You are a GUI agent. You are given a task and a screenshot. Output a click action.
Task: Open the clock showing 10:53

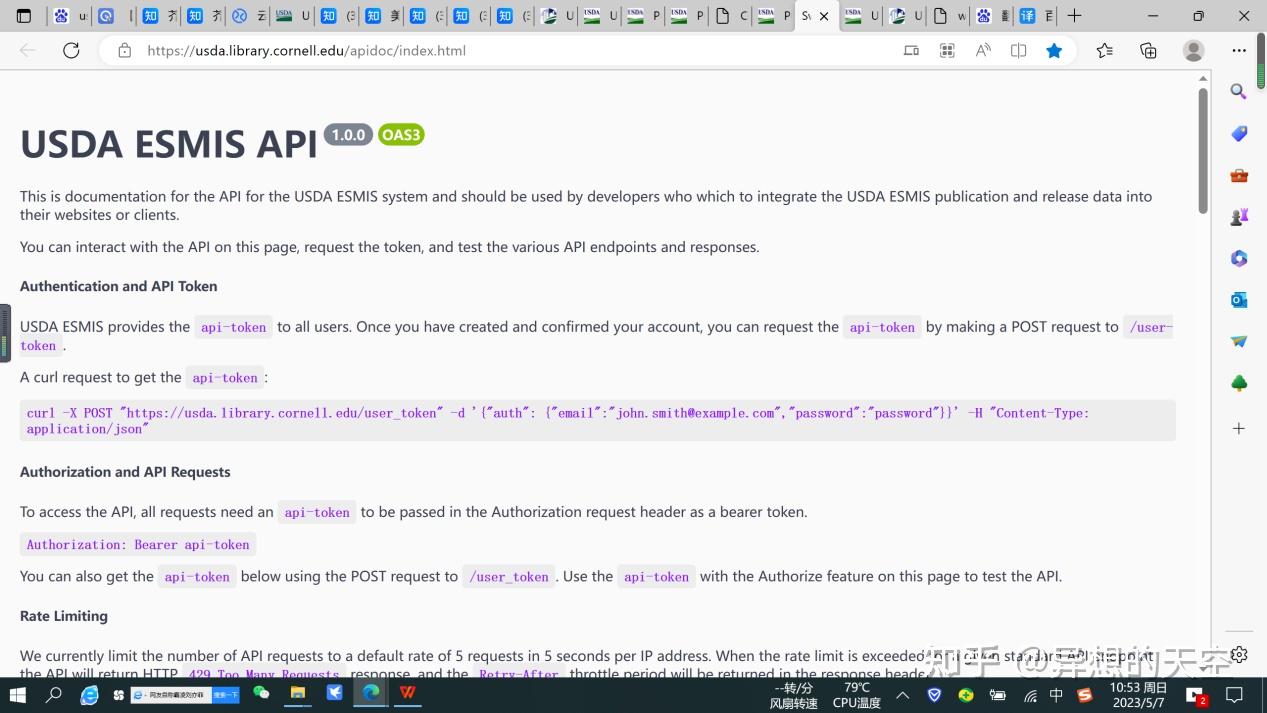1138,695
